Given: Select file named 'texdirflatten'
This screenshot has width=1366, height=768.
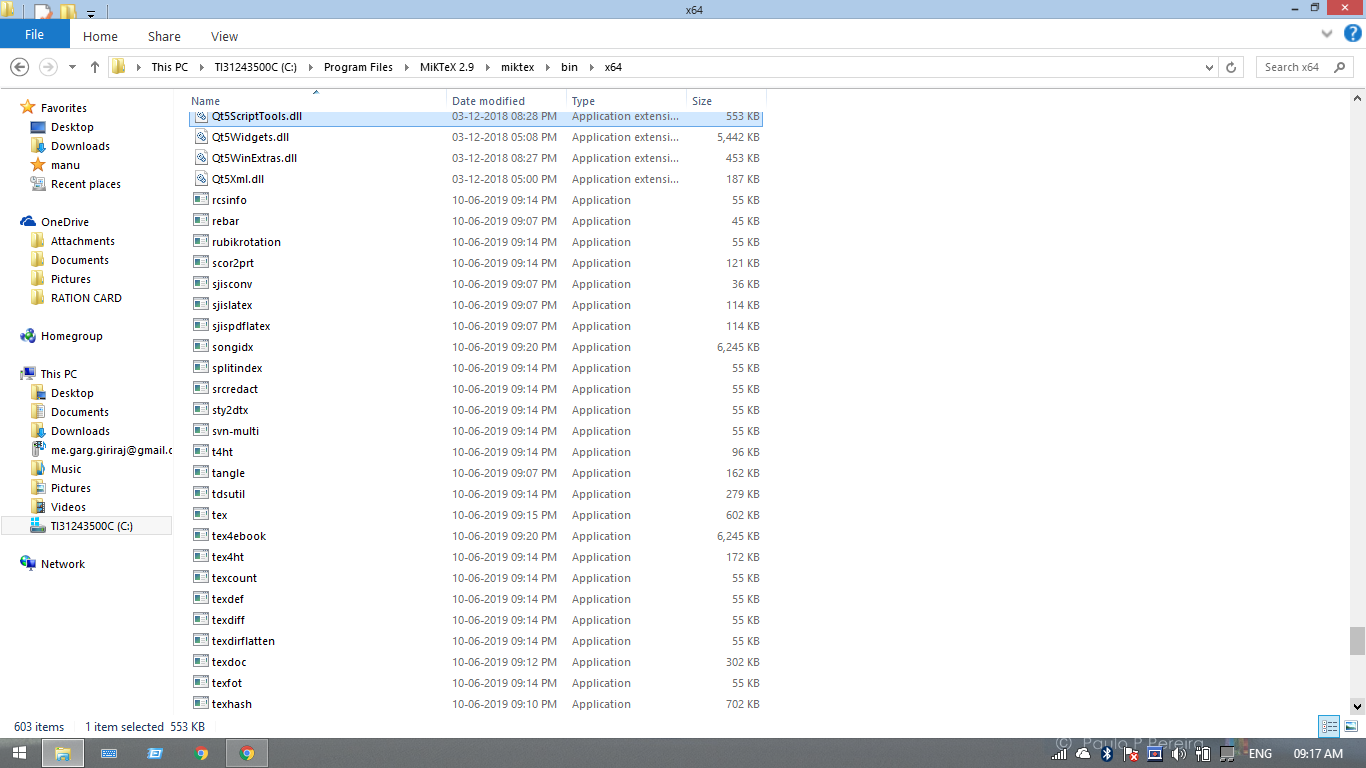Looking at the screenshot, I should pyautogui.click(x=243, y=641).
